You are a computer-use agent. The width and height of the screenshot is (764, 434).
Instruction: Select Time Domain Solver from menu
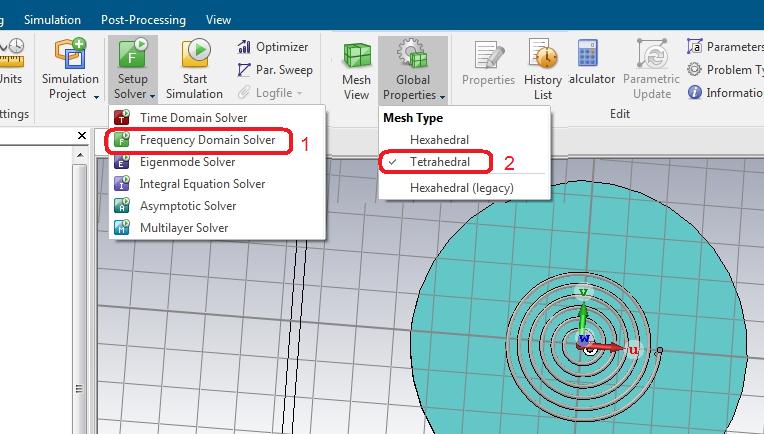(x=217, y=117)
